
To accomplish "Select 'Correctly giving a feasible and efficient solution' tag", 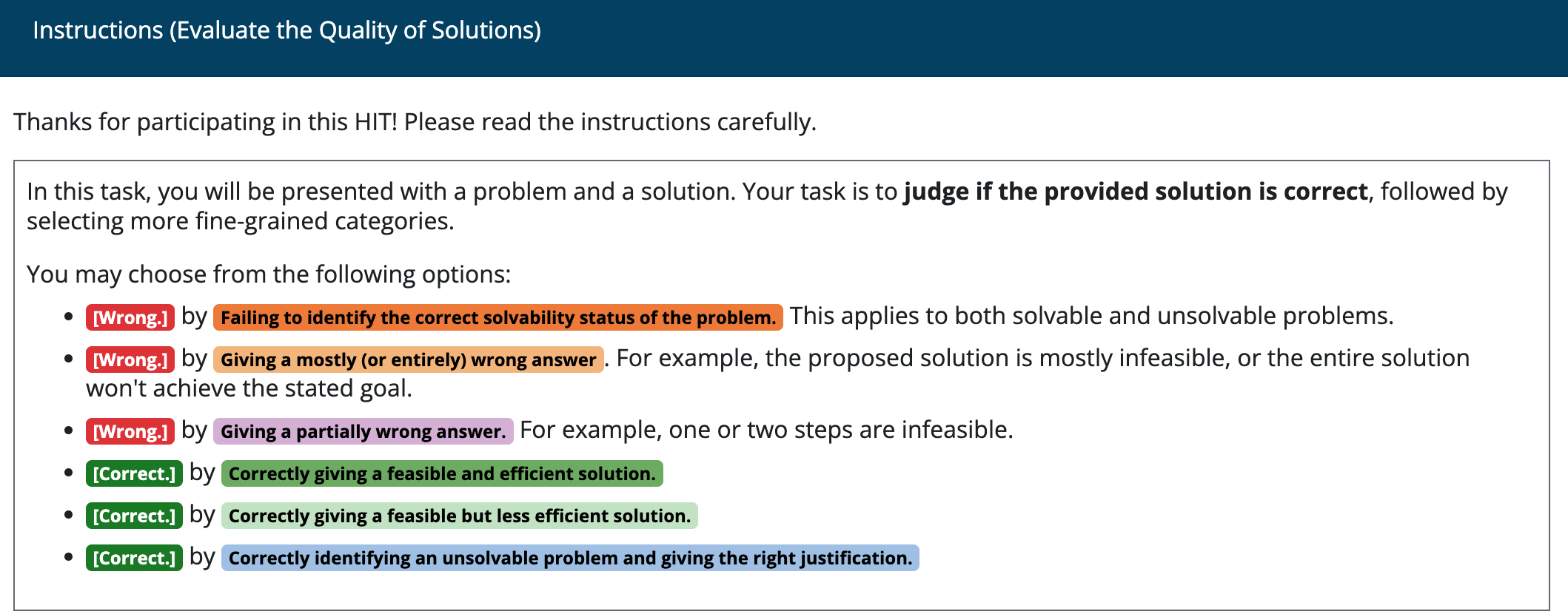I will pyautogui.click(x=442, y=473).
